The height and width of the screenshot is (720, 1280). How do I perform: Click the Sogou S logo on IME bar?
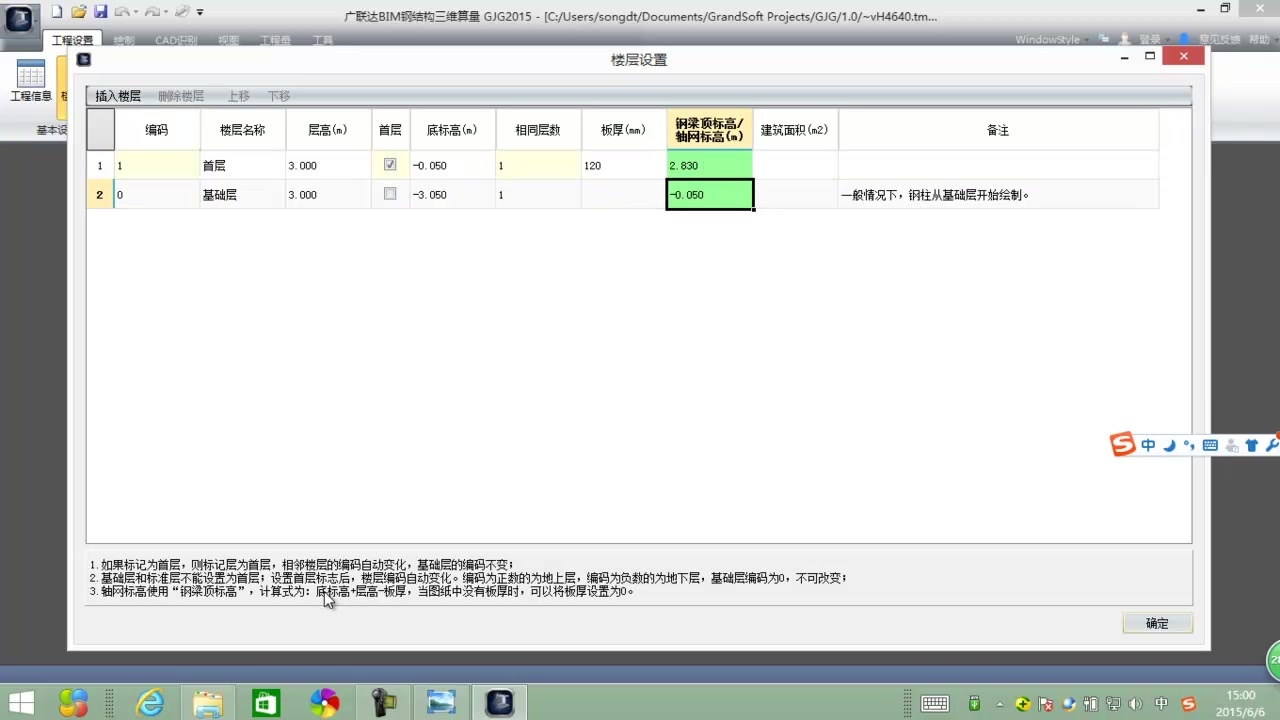tap(1123, 444)
